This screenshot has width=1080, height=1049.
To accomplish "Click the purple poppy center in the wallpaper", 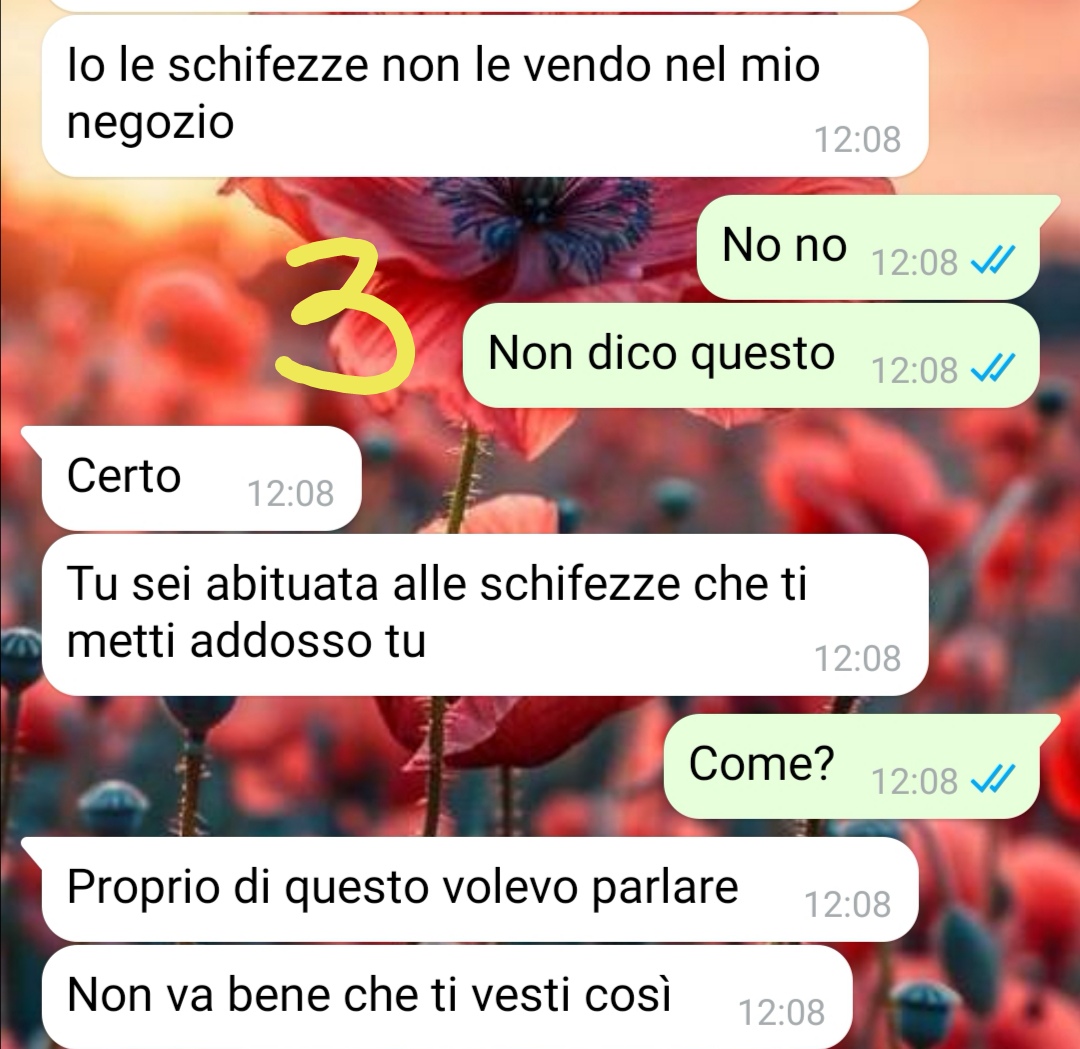I will (x=544, y=214).
